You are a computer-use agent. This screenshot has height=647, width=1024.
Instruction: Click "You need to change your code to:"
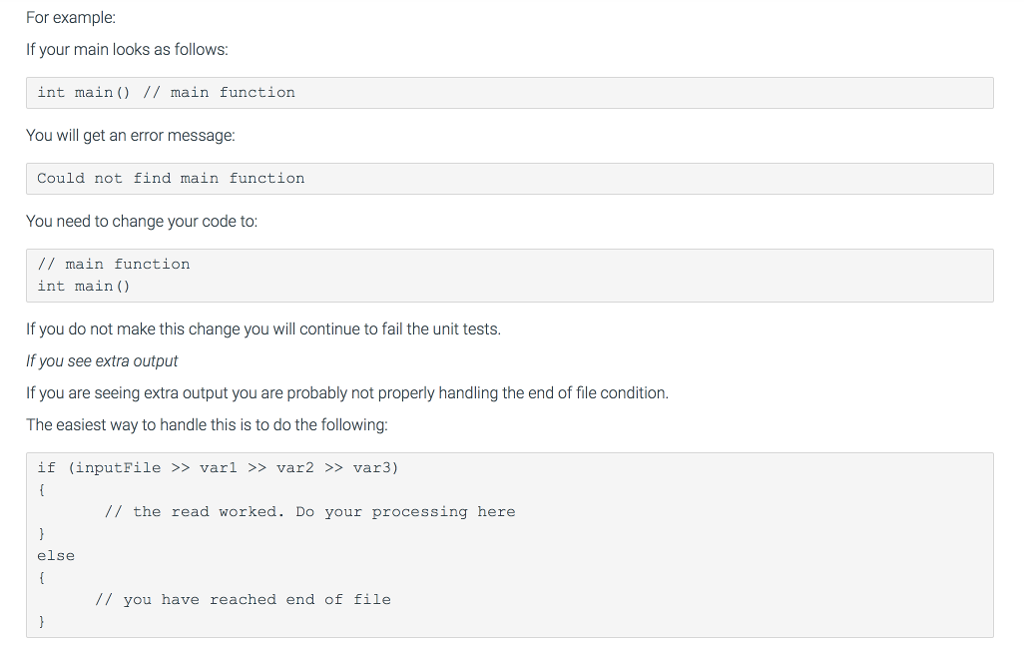tap(141, 221)
